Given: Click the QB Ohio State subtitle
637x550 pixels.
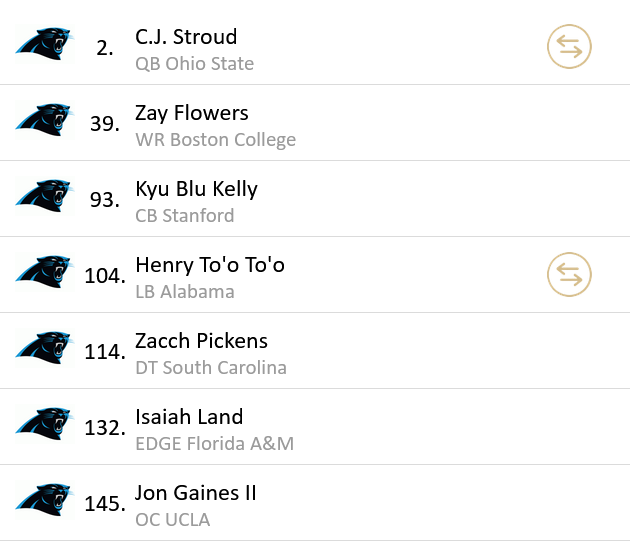Looking at the screenshot, I should click(194, 64).
